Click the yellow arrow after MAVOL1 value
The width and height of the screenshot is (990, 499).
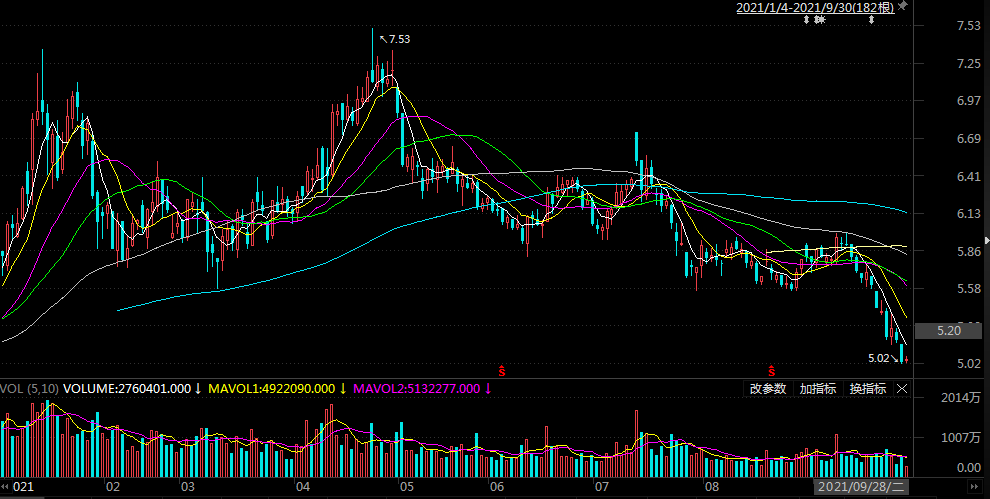[x=343, y=389]
